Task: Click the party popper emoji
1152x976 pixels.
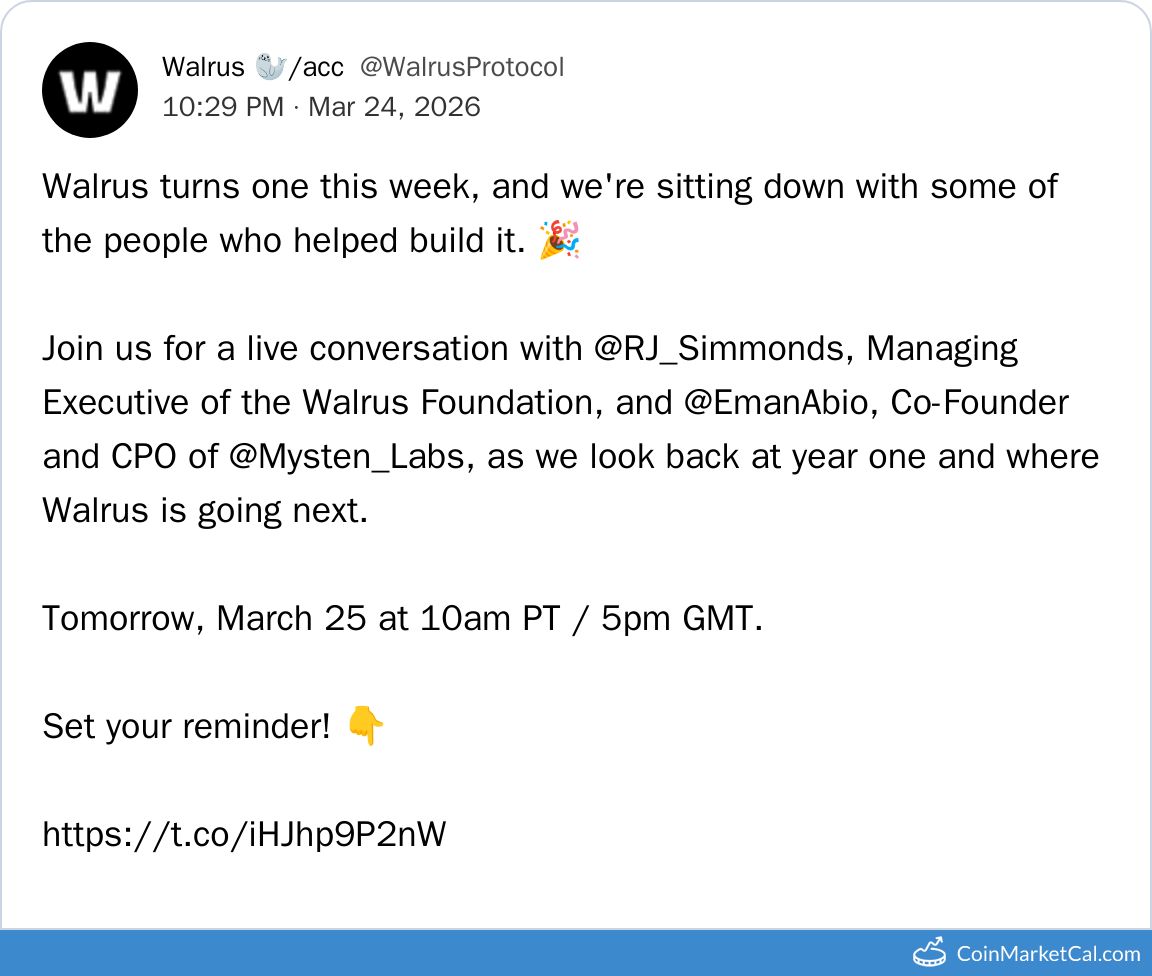Action: (x=560, y=240)
